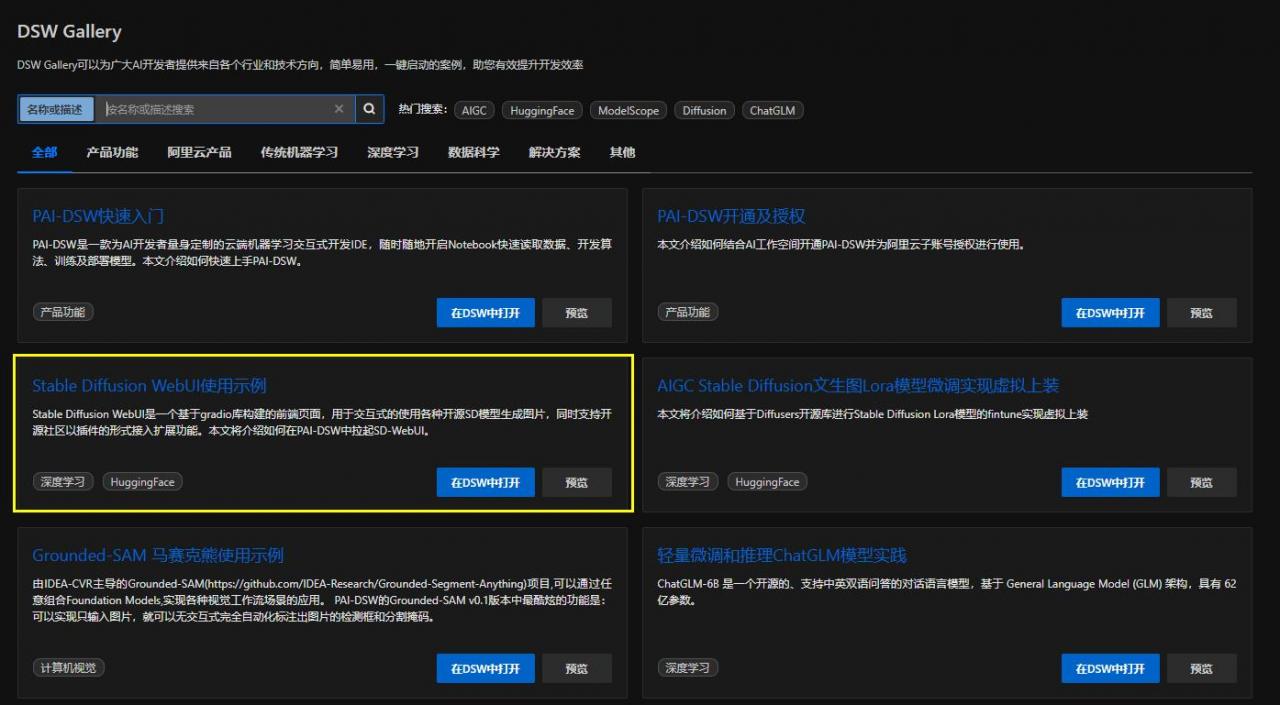This screenshot has height=705, width=1280.
Task: Click 产品功能 tag on PAI-DSW快速入门 card
Action: pos(63,312)
